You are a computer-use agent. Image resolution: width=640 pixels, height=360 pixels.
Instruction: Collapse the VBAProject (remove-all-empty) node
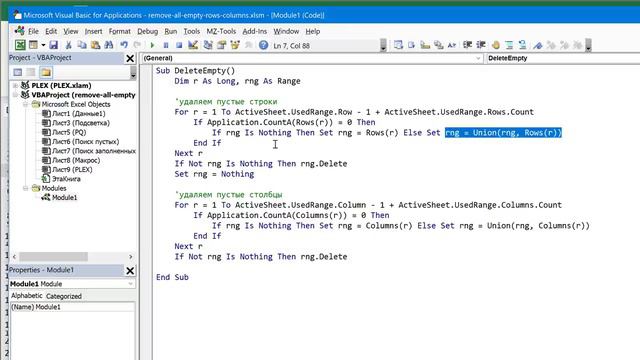16,95
